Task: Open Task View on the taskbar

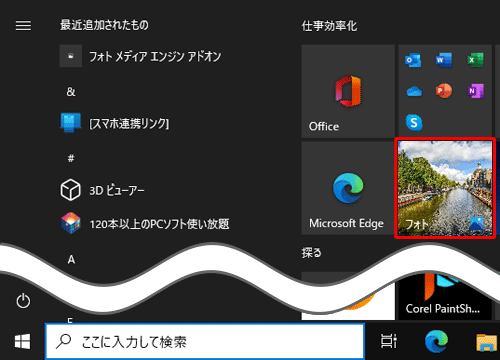Action: click(389, 341)
